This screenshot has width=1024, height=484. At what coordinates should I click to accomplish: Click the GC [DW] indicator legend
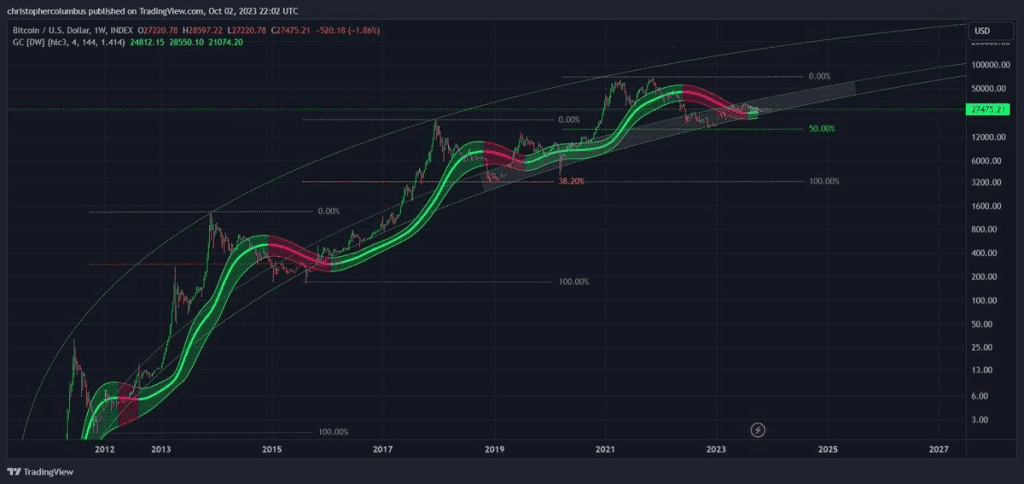tap(64, 42)
